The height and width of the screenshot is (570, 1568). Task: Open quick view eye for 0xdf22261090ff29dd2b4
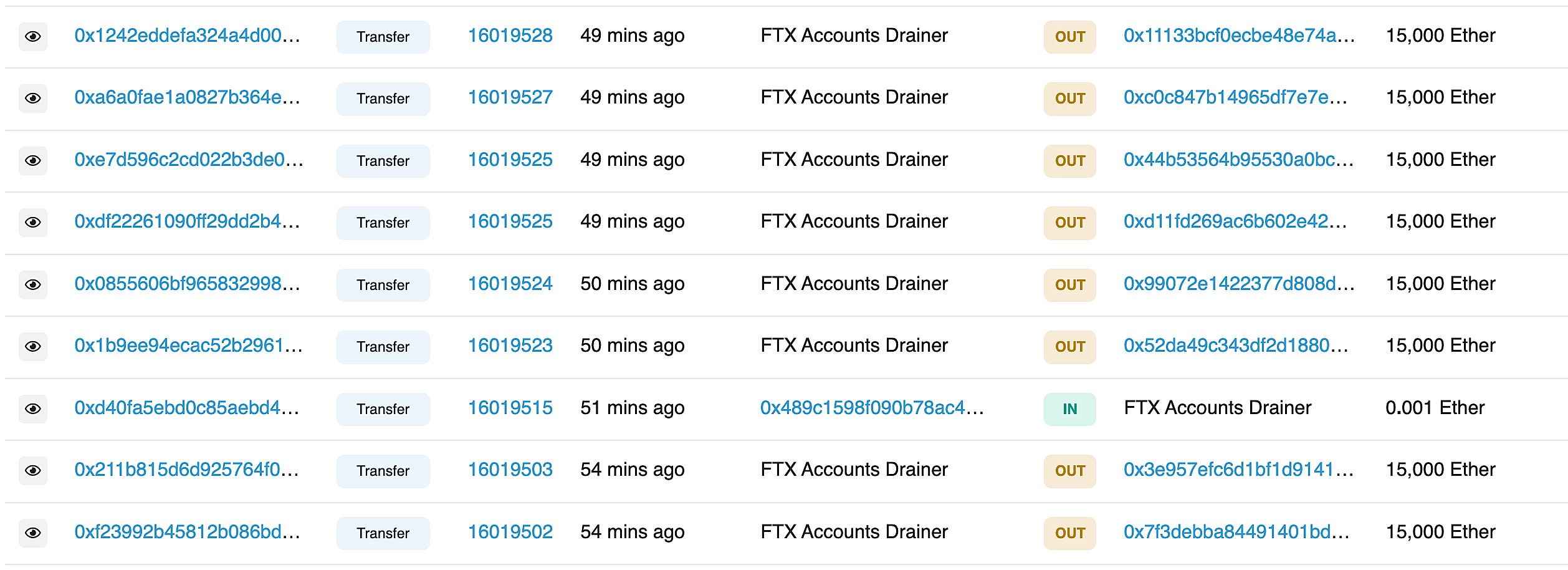(x=33, y=223)
